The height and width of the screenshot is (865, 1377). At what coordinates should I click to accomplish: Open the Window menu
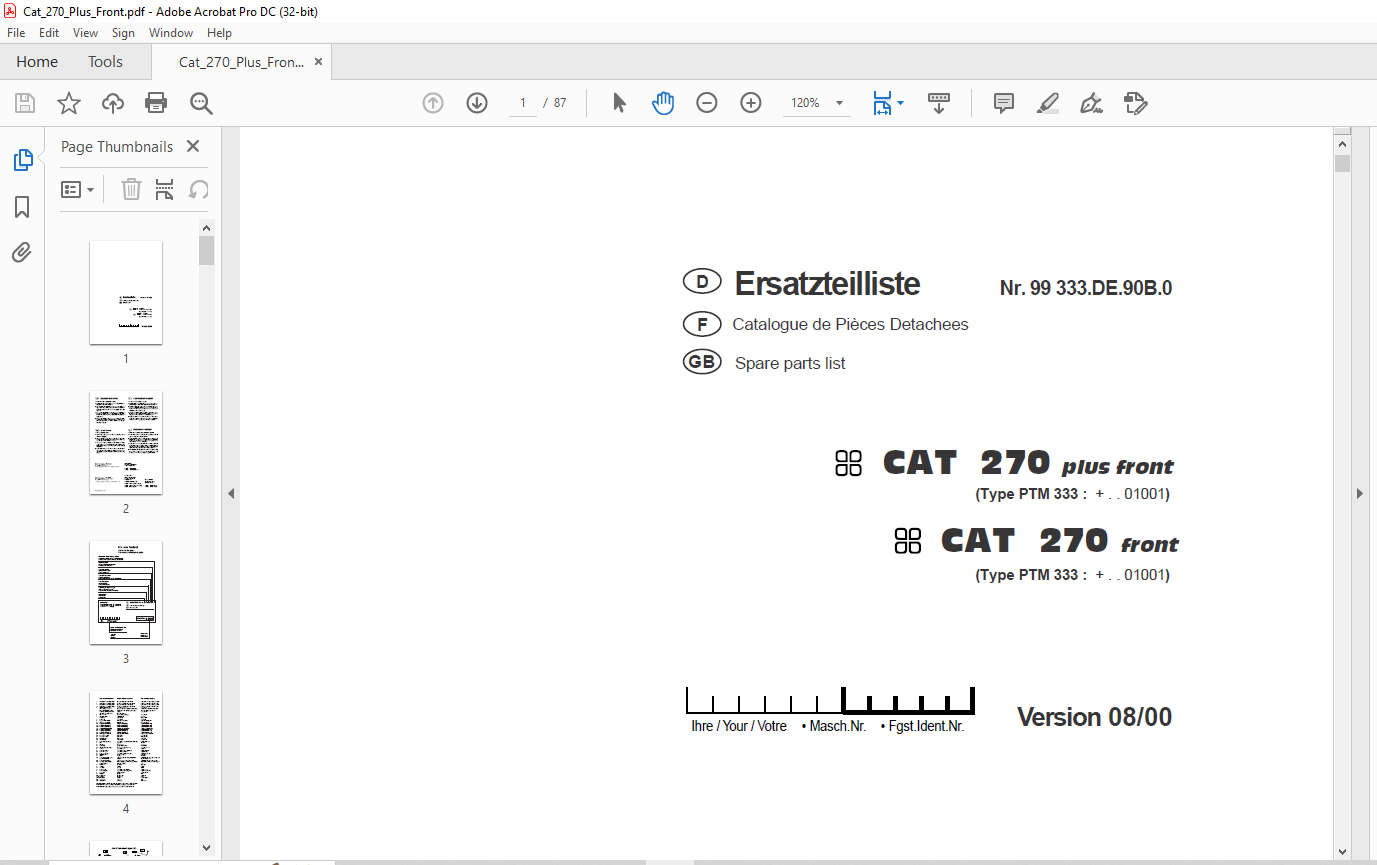pyautogui.click(x=171, y=33)
